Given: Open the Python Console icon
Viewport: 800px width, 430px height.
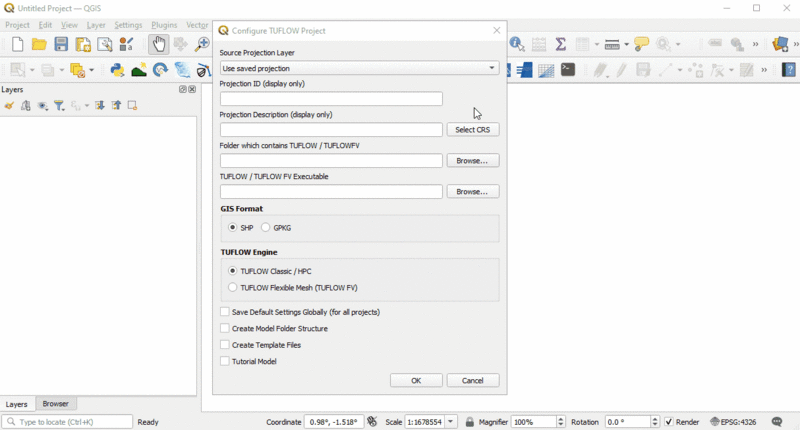Looking at the screenshot, I should [x=117, y=71].
